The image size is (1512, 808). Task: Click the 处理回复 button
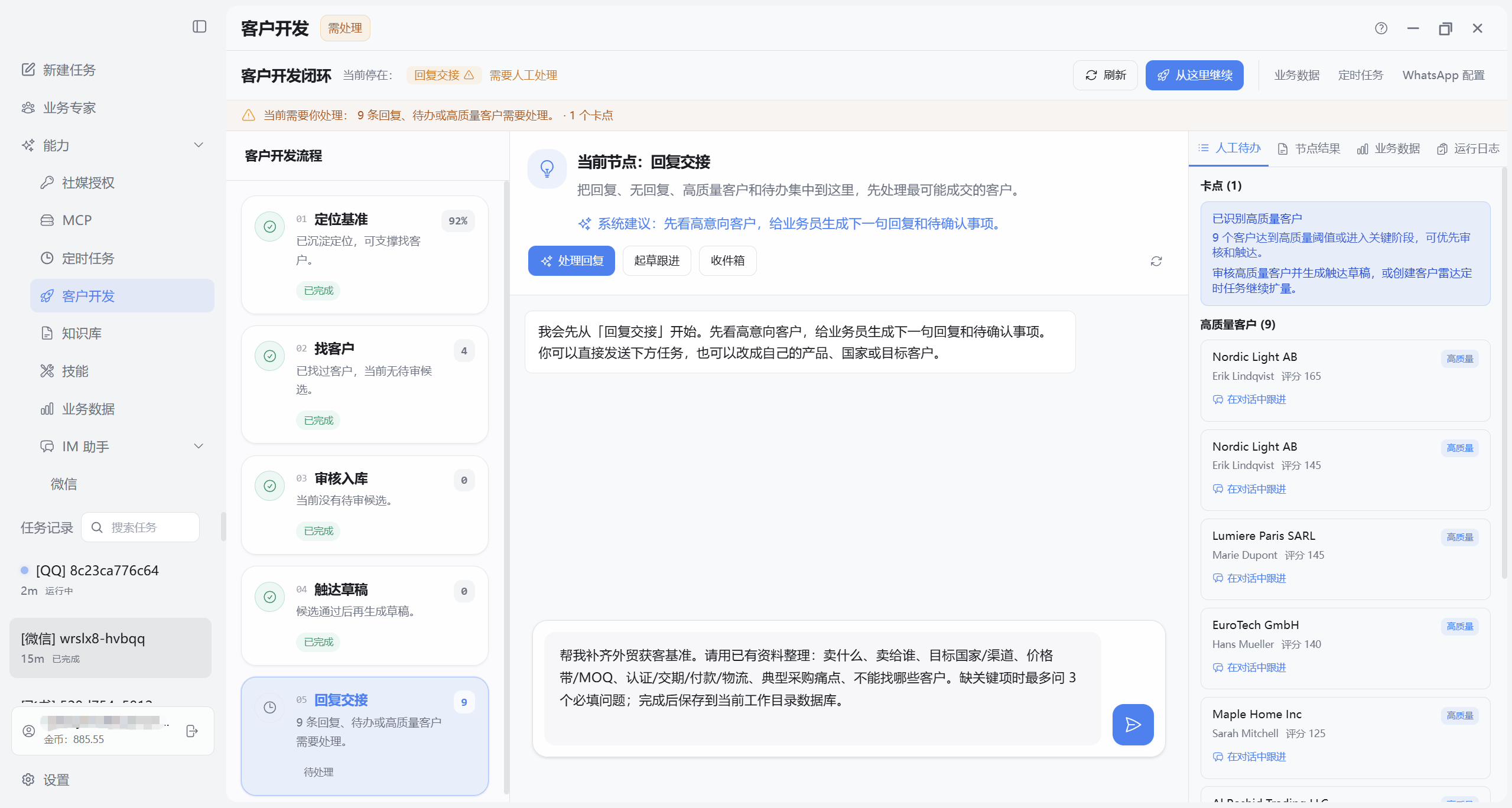coord(571,261)
